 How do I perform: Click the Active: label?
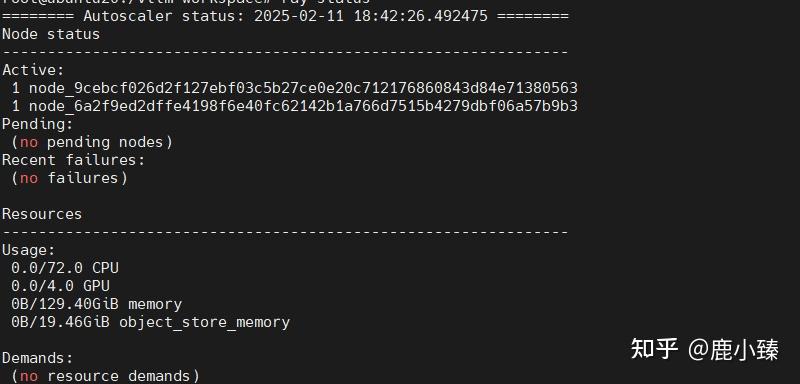[x=34, y=70]
